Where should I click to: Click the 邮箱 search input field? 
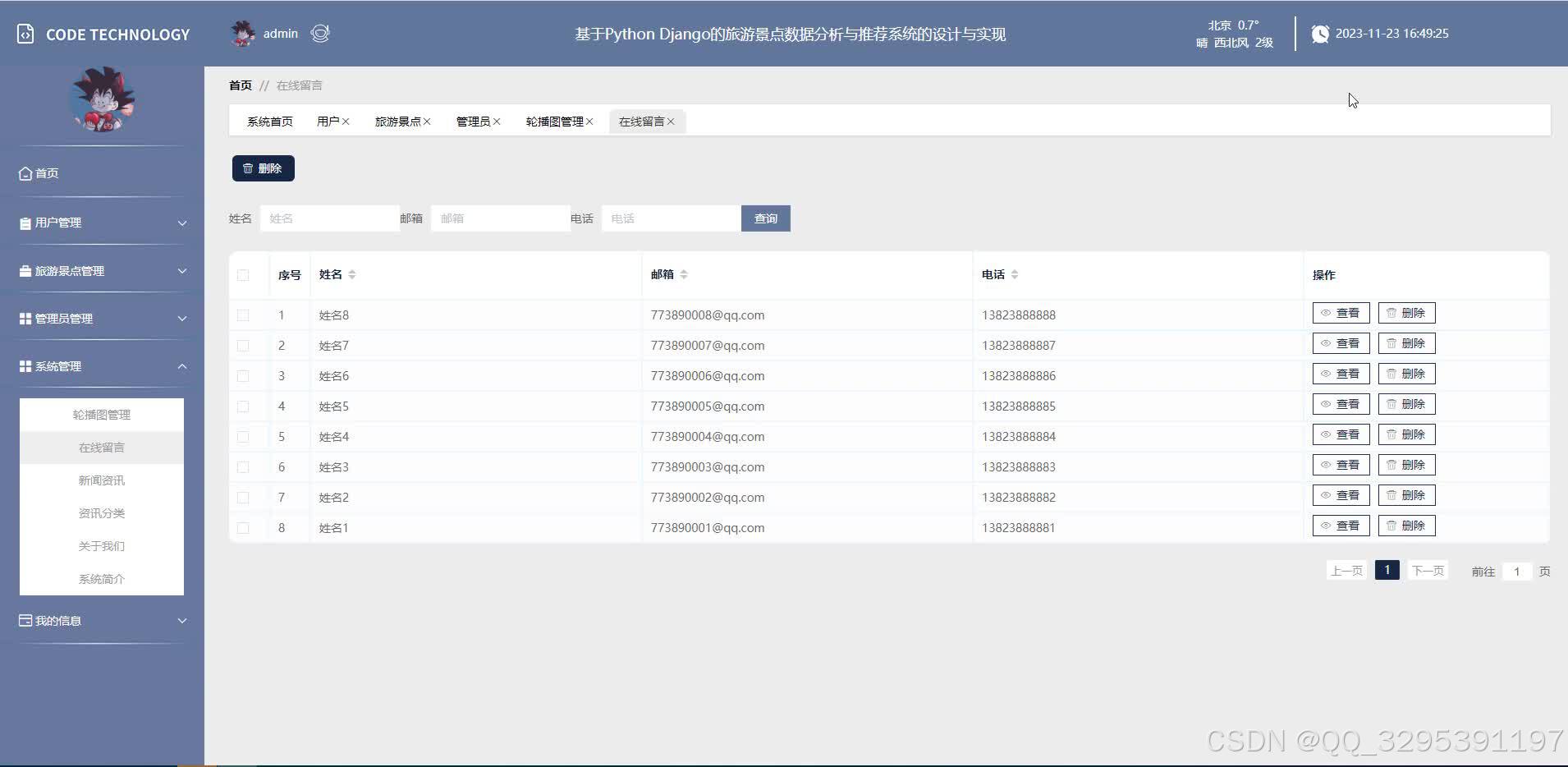pyautogui.click(x=500, y=218)
